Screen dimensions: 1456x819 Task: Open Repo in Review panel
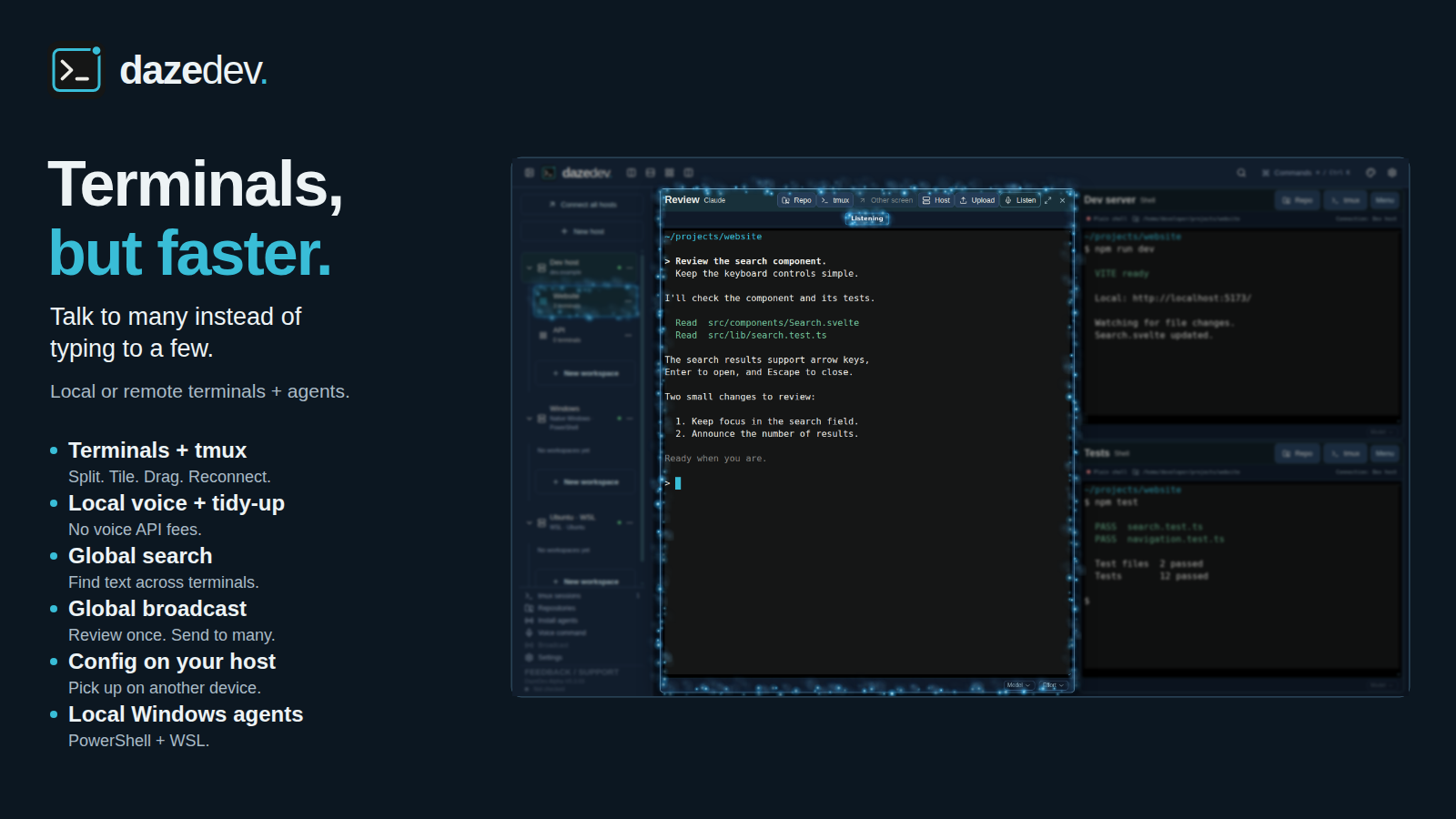[796, 200]
